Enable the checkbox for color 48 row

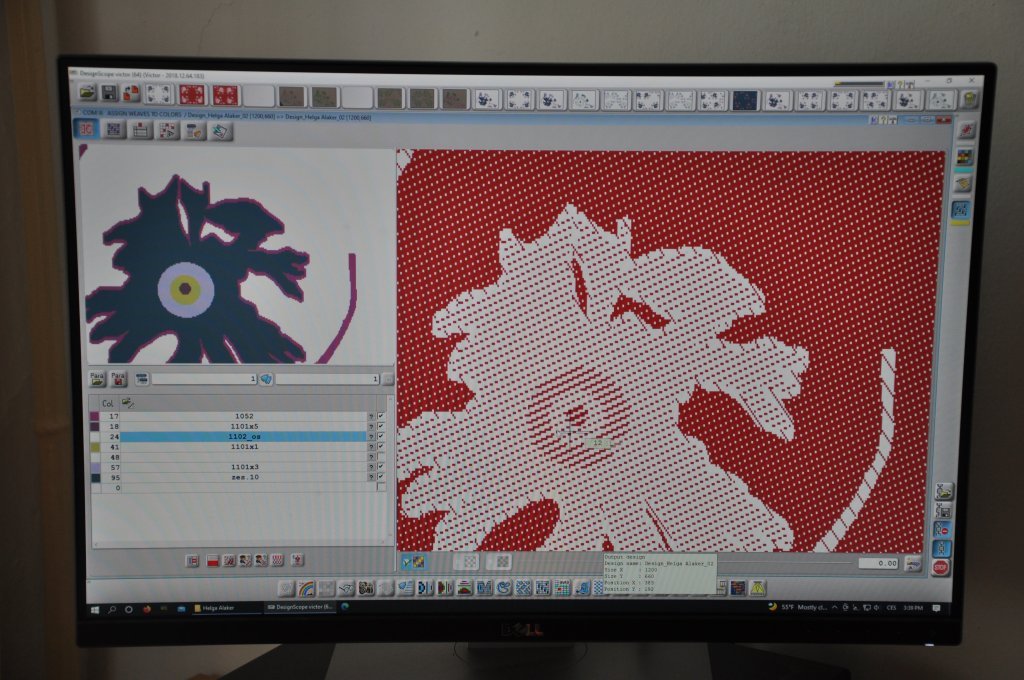(381, 456)
